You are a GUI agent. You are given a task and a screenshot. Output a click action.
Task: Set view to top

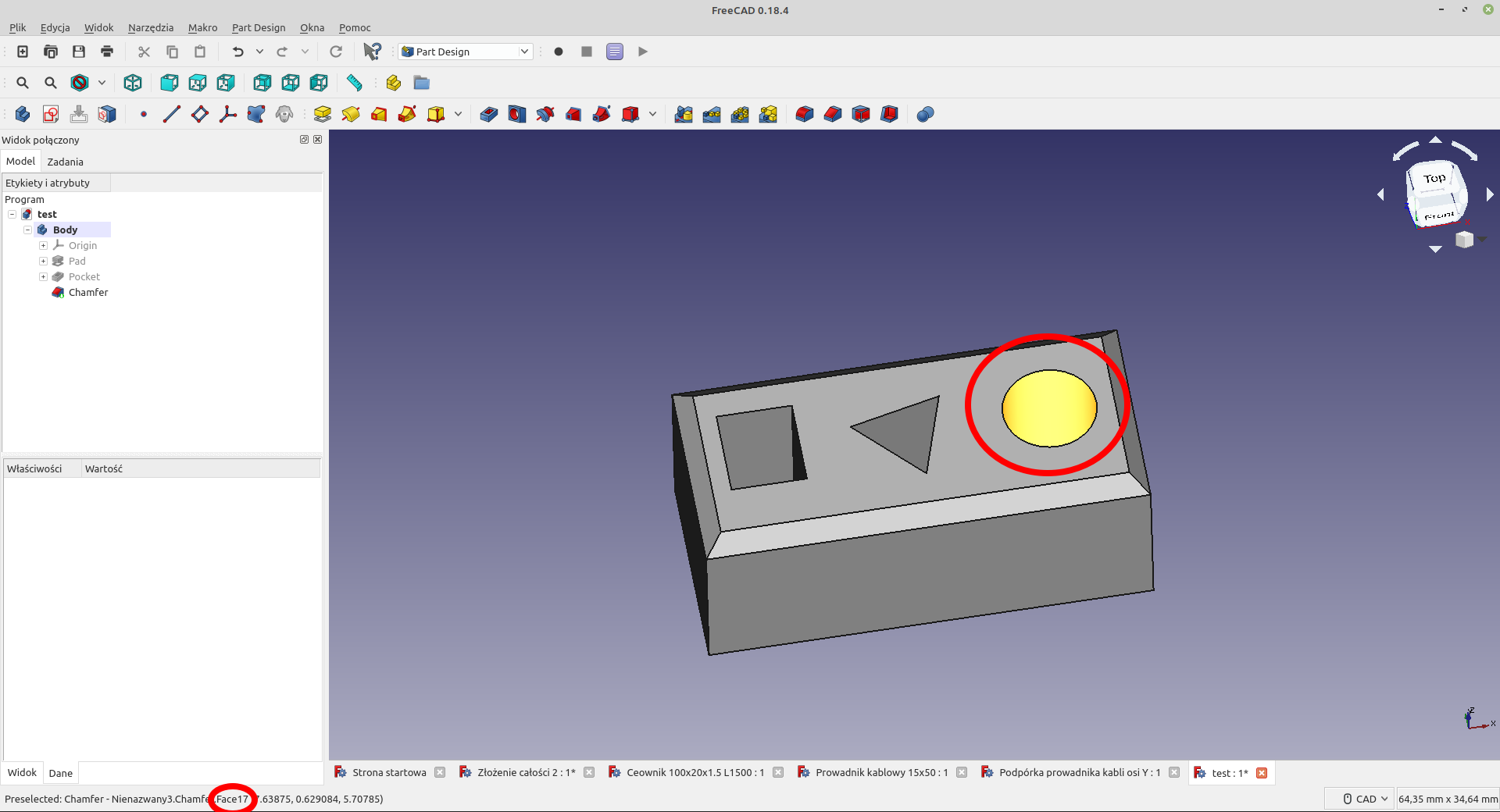pos(198,83)
